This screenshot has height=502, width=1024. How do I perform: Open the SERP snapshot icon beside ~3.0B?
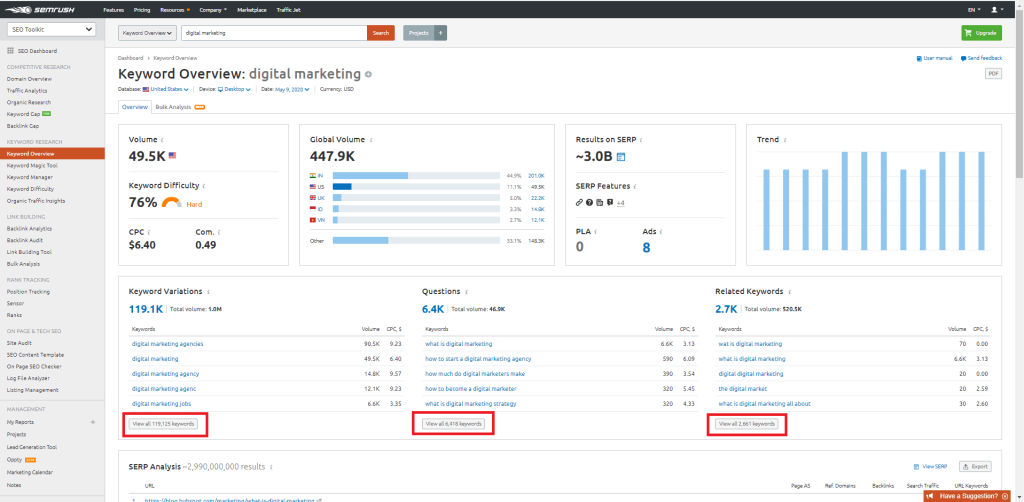(621, 157)
